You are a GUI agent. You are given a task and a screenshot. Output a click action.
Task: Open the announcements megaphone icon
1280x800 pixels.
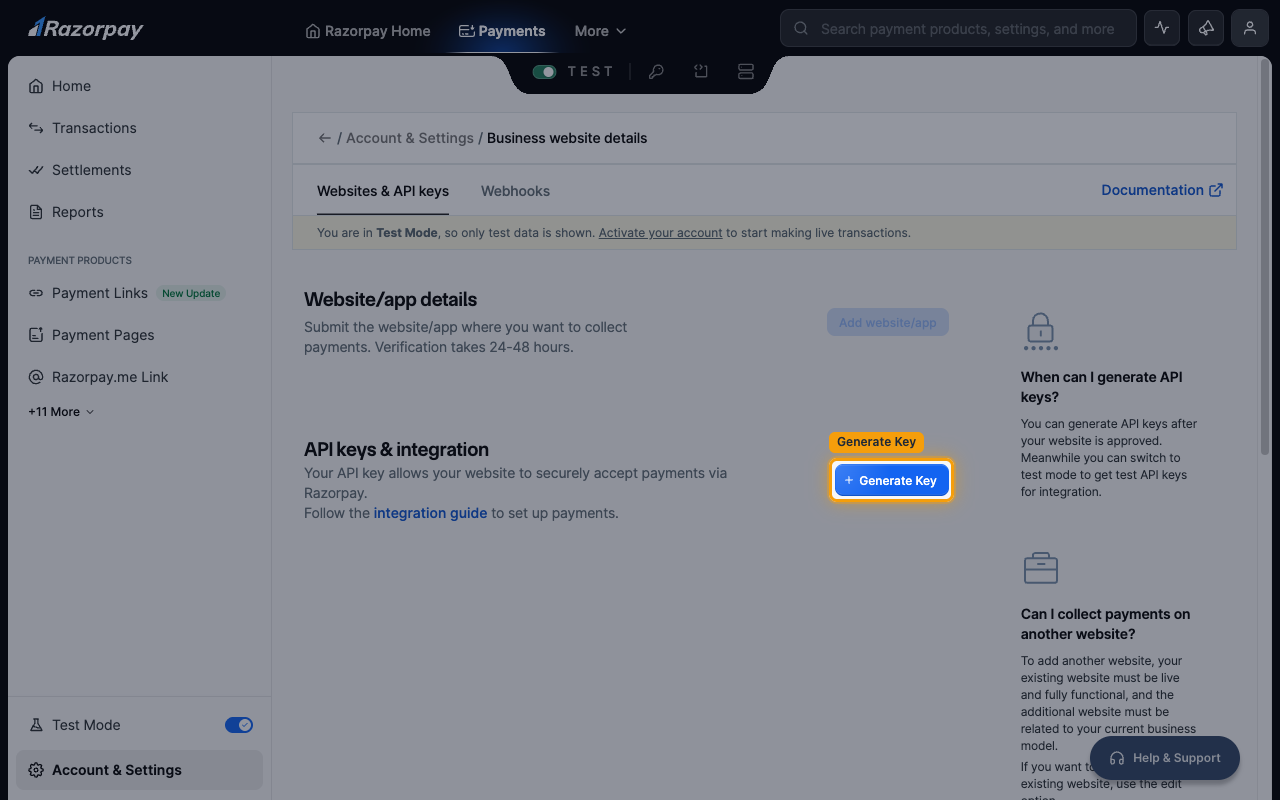click(1206, 28)
